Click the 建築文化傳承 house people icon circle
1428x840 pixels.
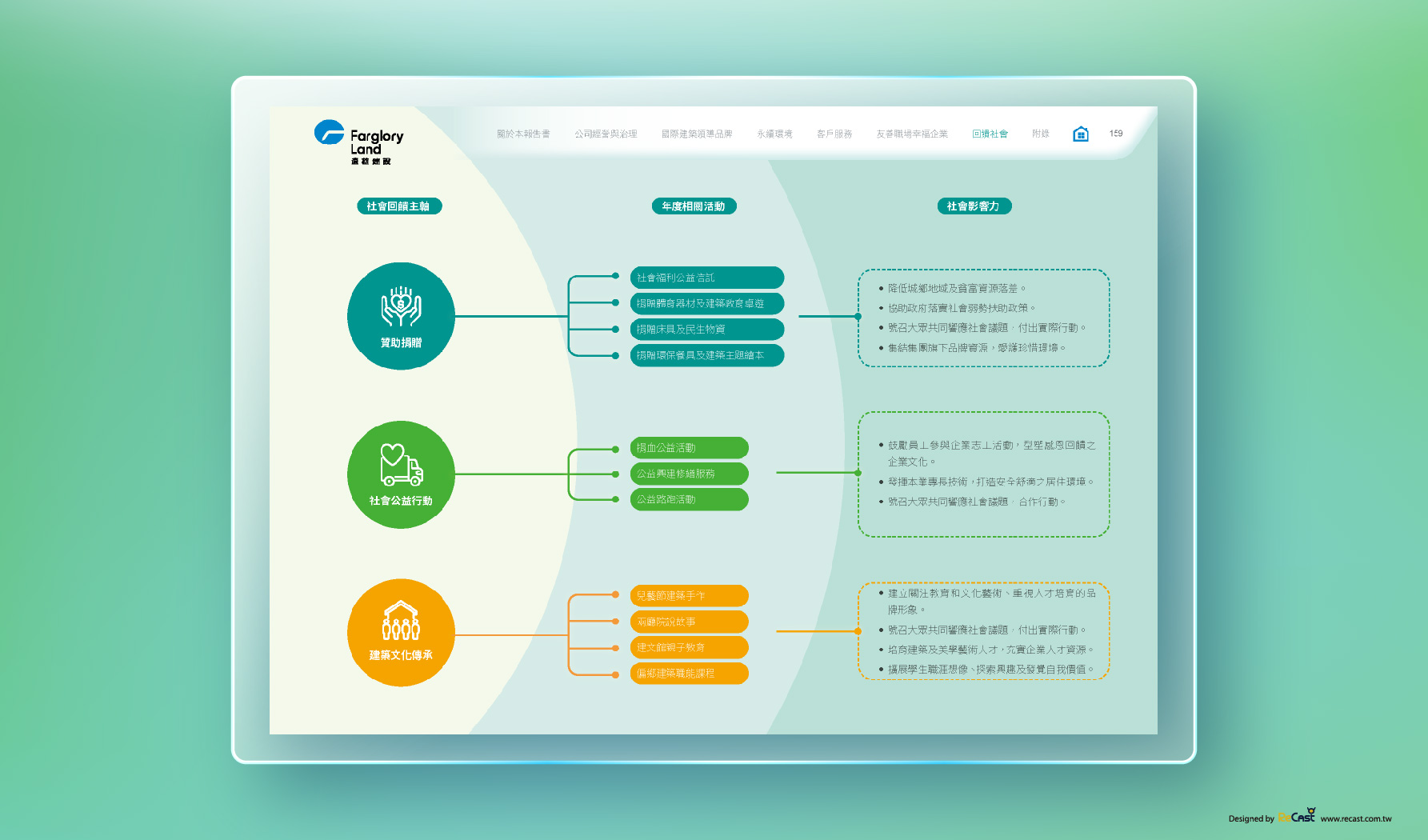[401, 633]
